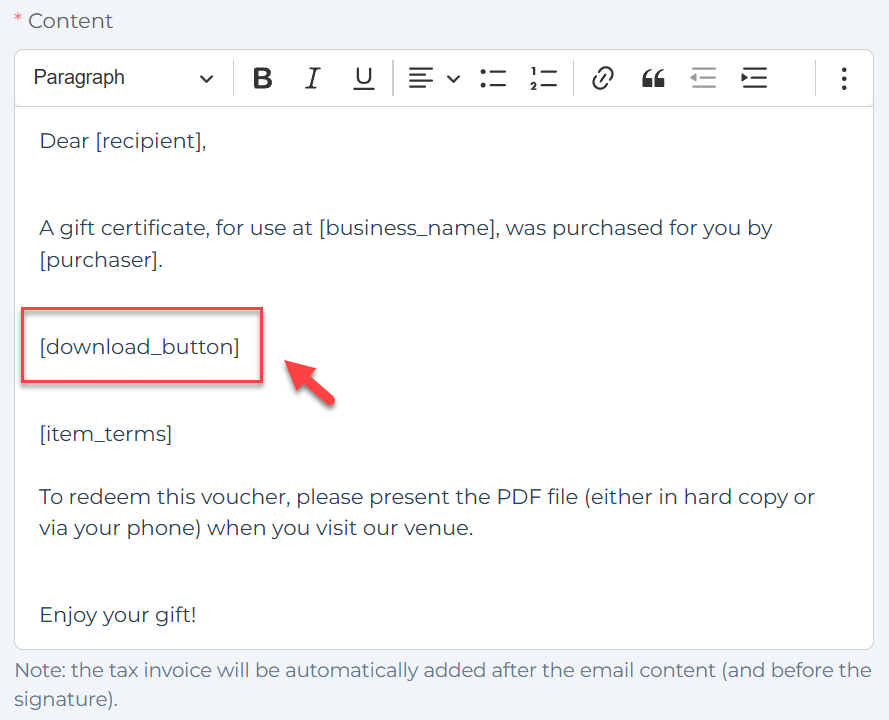Toggle bold formatting
889x720 pixels.
pyautogui.click(x=263, y=78)
